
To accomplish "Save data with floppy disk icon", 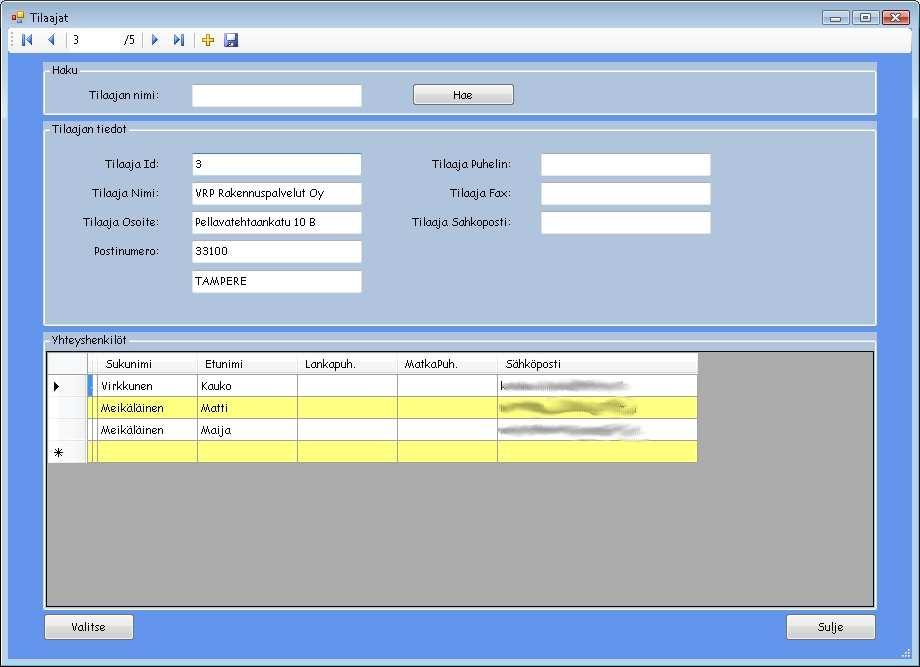I will pyautogui.click(x=231, y=40).
